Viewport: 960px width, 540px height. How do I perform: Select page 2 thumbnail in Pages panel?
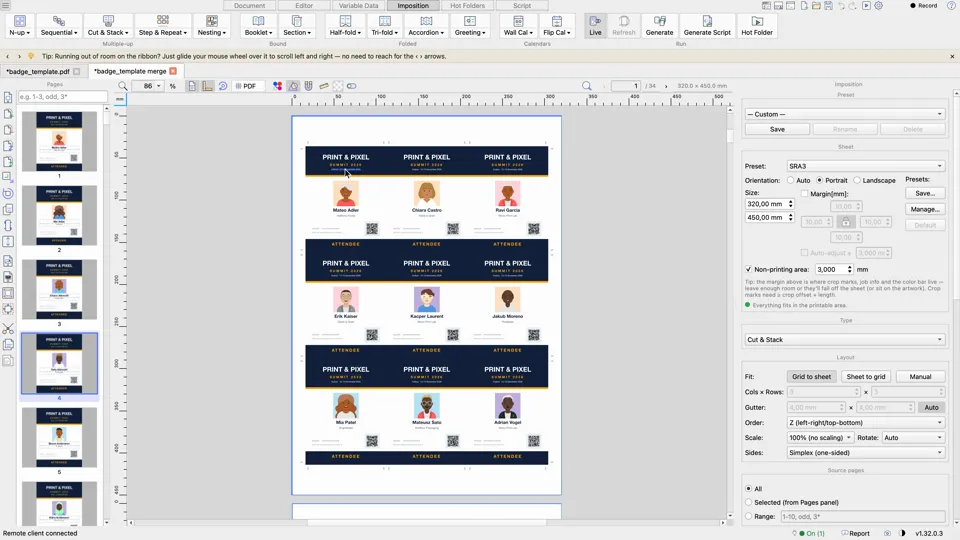pos(59,216)
